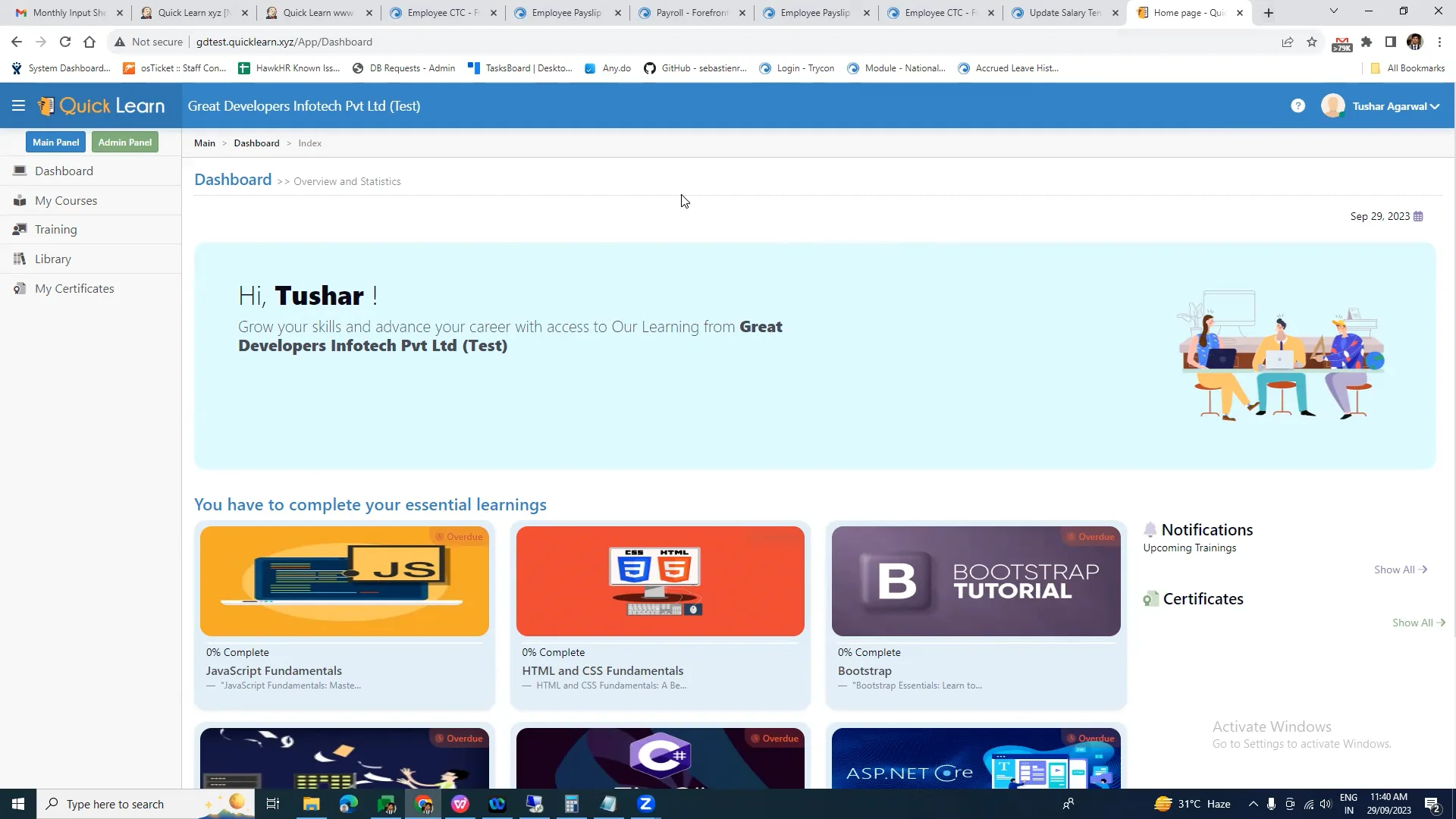The height and width of the screenshot is (819, 1456).
Task: Open Library in the sidebar
Action: [x=90, y=259]
